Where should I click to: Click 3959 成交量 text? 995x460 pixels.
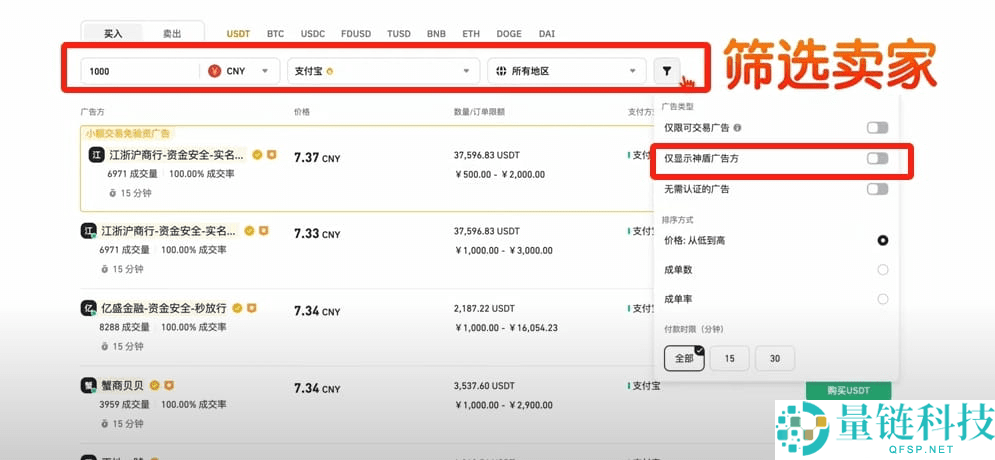coord(124,404)
